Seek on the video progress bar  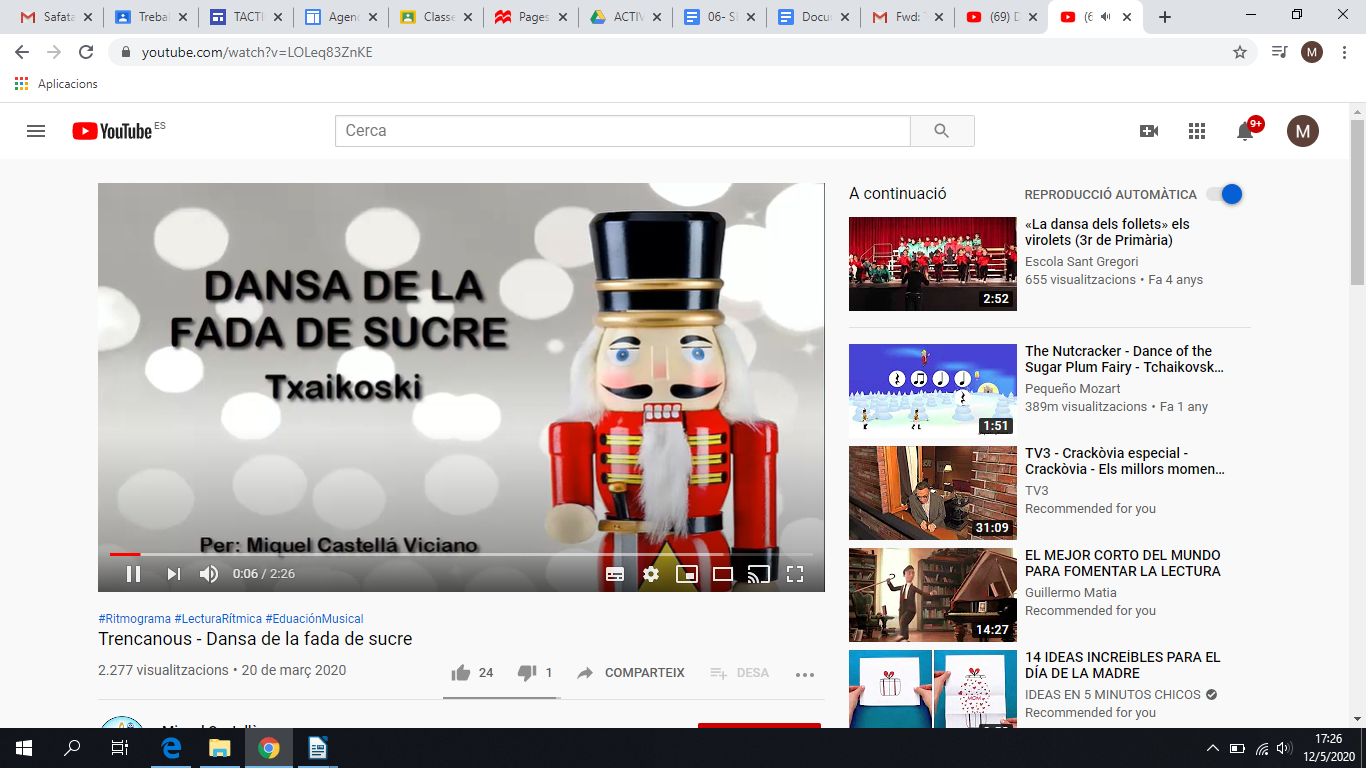[461, 554]
